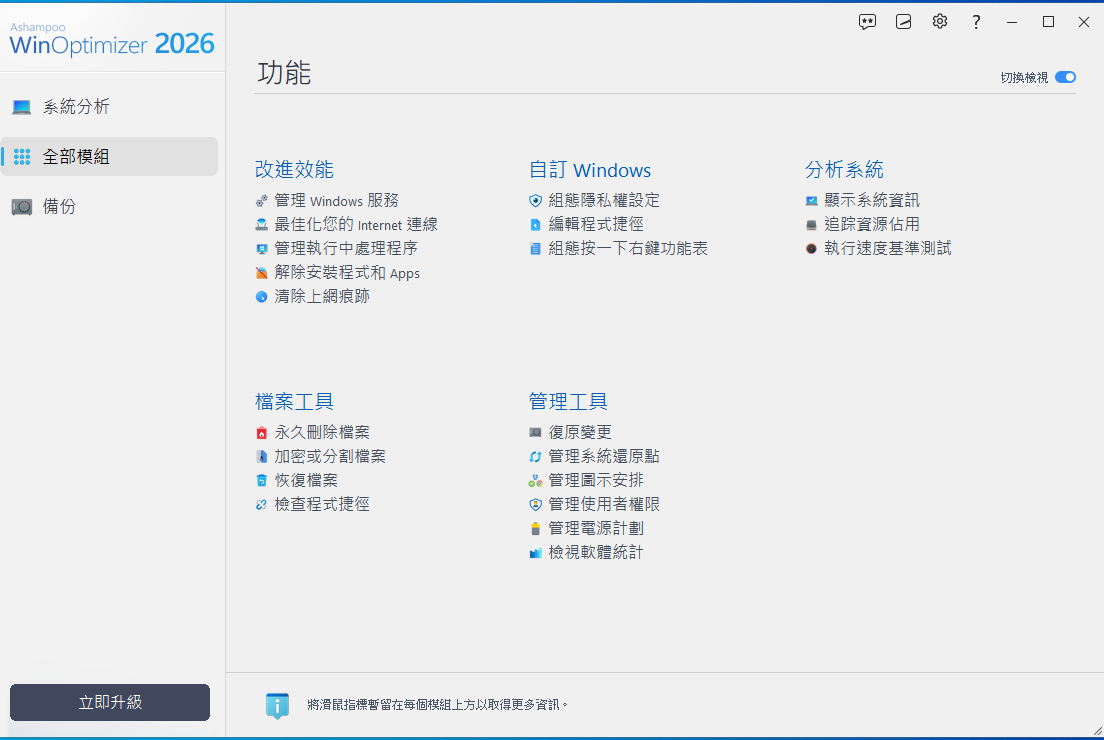1104x740 pixels.
Task: Click the blue globe icon beside 清除上網痕跡
Action: point(261,297)
